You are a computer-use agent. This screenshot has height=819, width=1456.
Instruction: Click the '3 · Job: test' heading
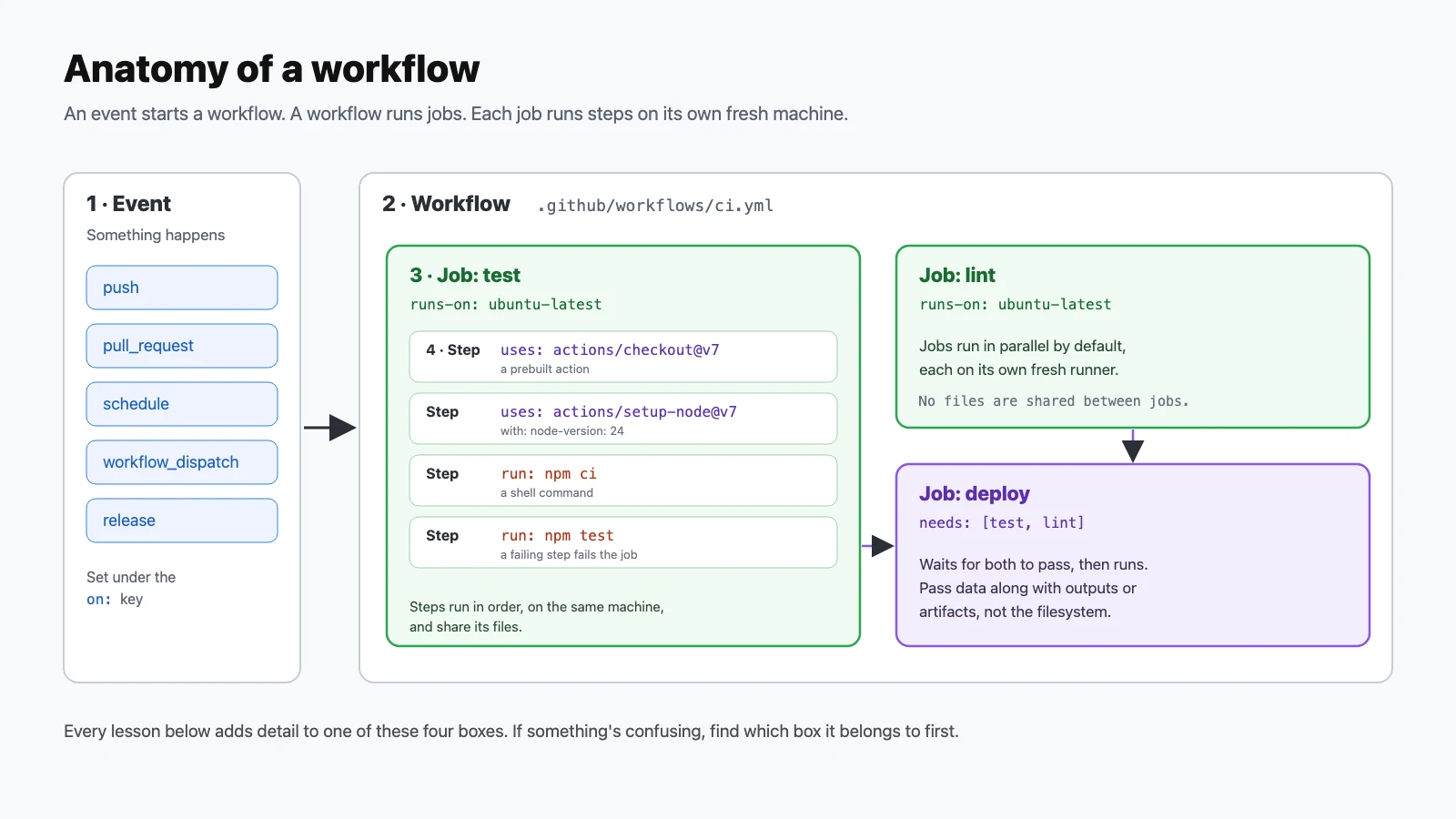pyautogui.click(x=465, y=275)
